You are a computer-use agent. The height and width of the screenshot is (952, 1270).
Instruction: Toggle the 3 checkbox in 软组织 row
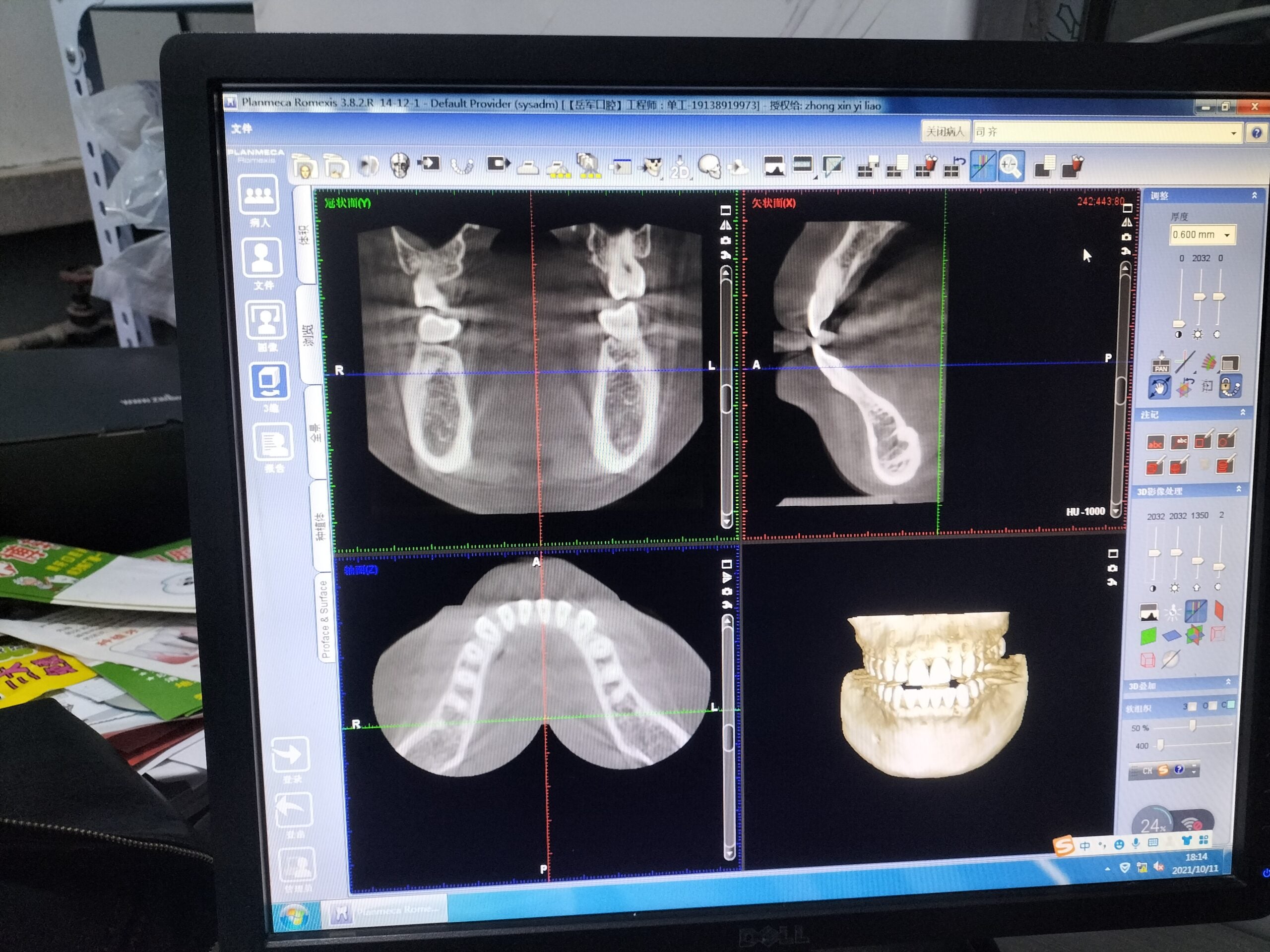coord(1193,706)
